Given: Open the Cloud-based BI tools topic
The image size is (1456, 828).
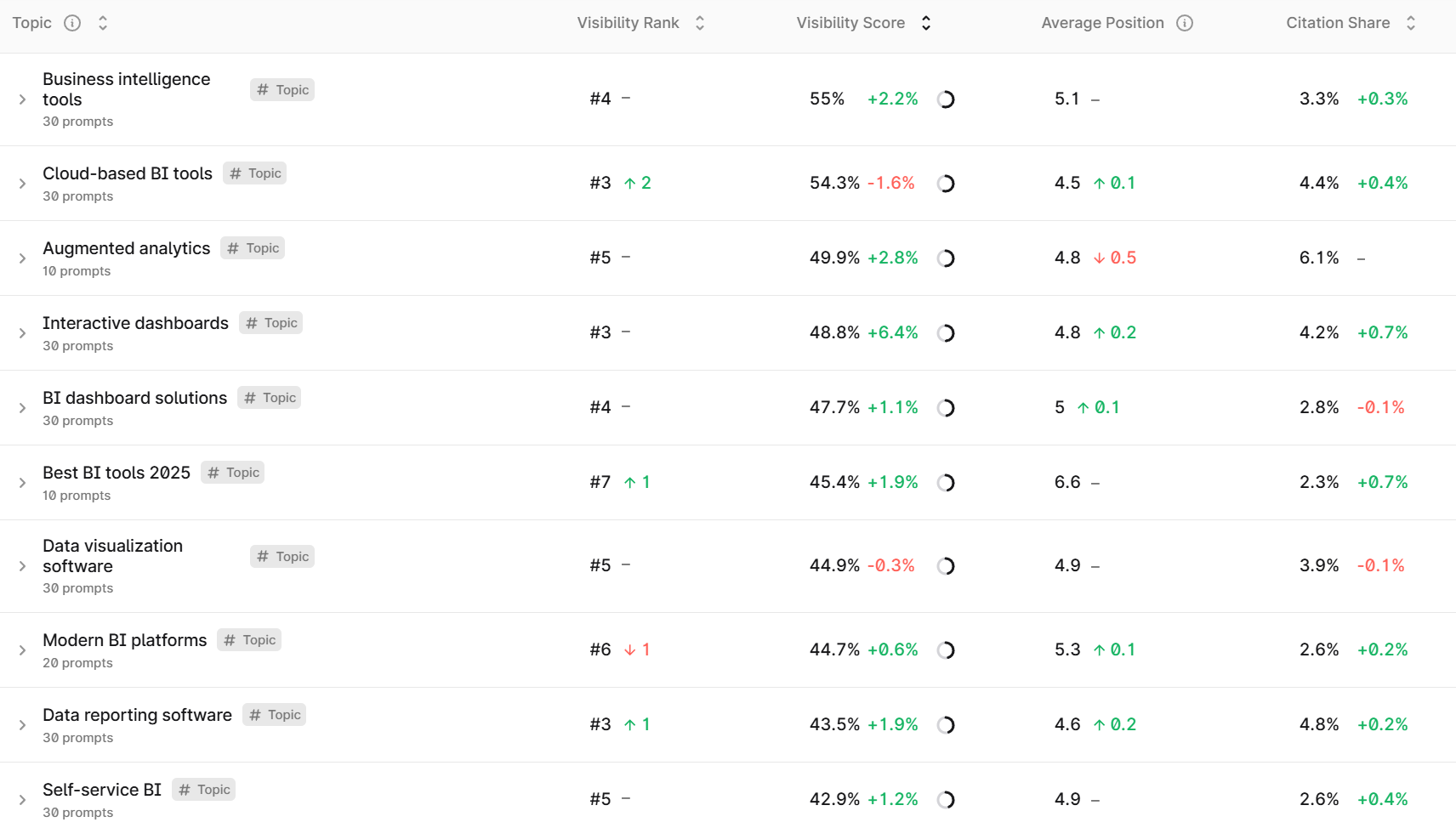Looking at the screenshot, I should coord(128,173).
